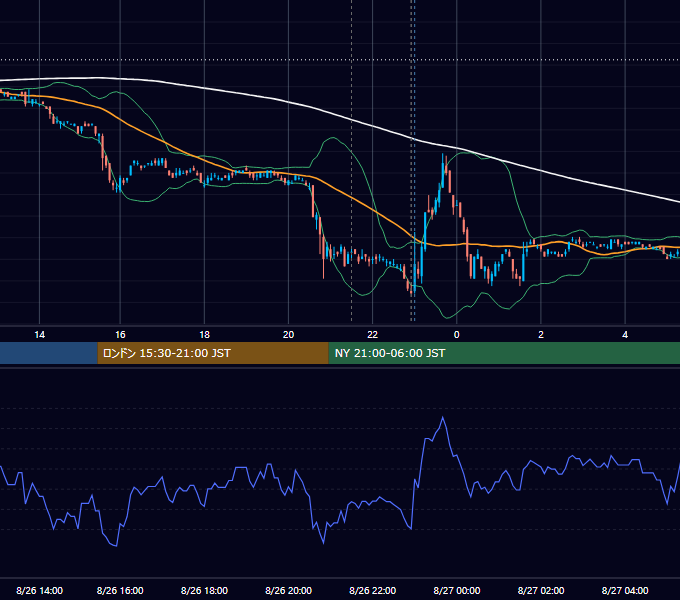This screenshot has height=600, width=680.
Task: Click the hour 20 axis tick label
Action: pos(288,335)
